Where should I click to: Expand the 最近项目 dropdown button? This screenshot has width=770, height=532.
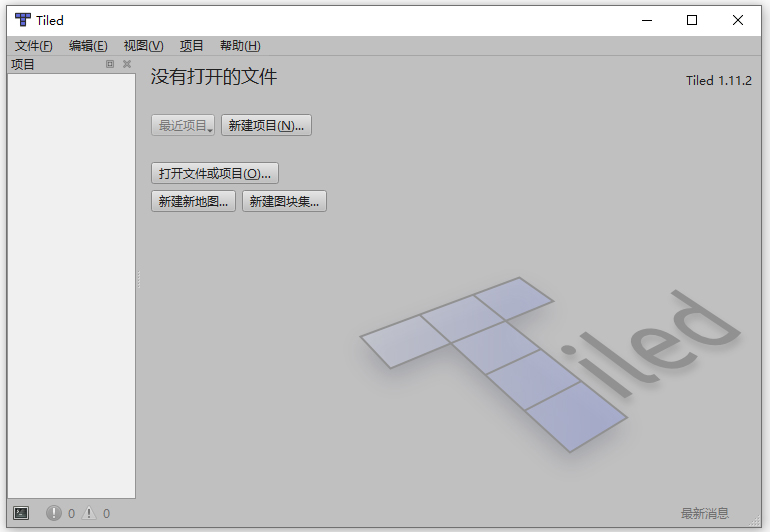click(x=183, y=125)
